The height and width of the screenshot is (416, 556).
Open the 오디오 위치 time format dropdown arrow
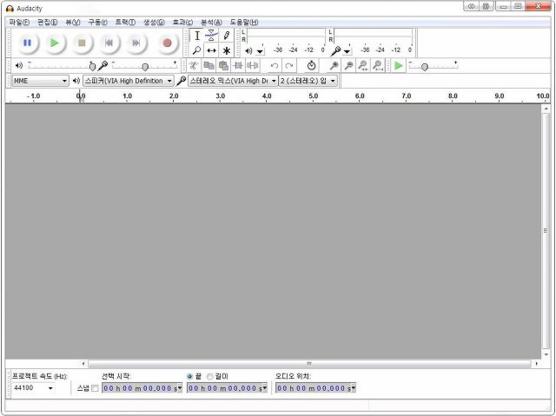[x=353, y=388]
